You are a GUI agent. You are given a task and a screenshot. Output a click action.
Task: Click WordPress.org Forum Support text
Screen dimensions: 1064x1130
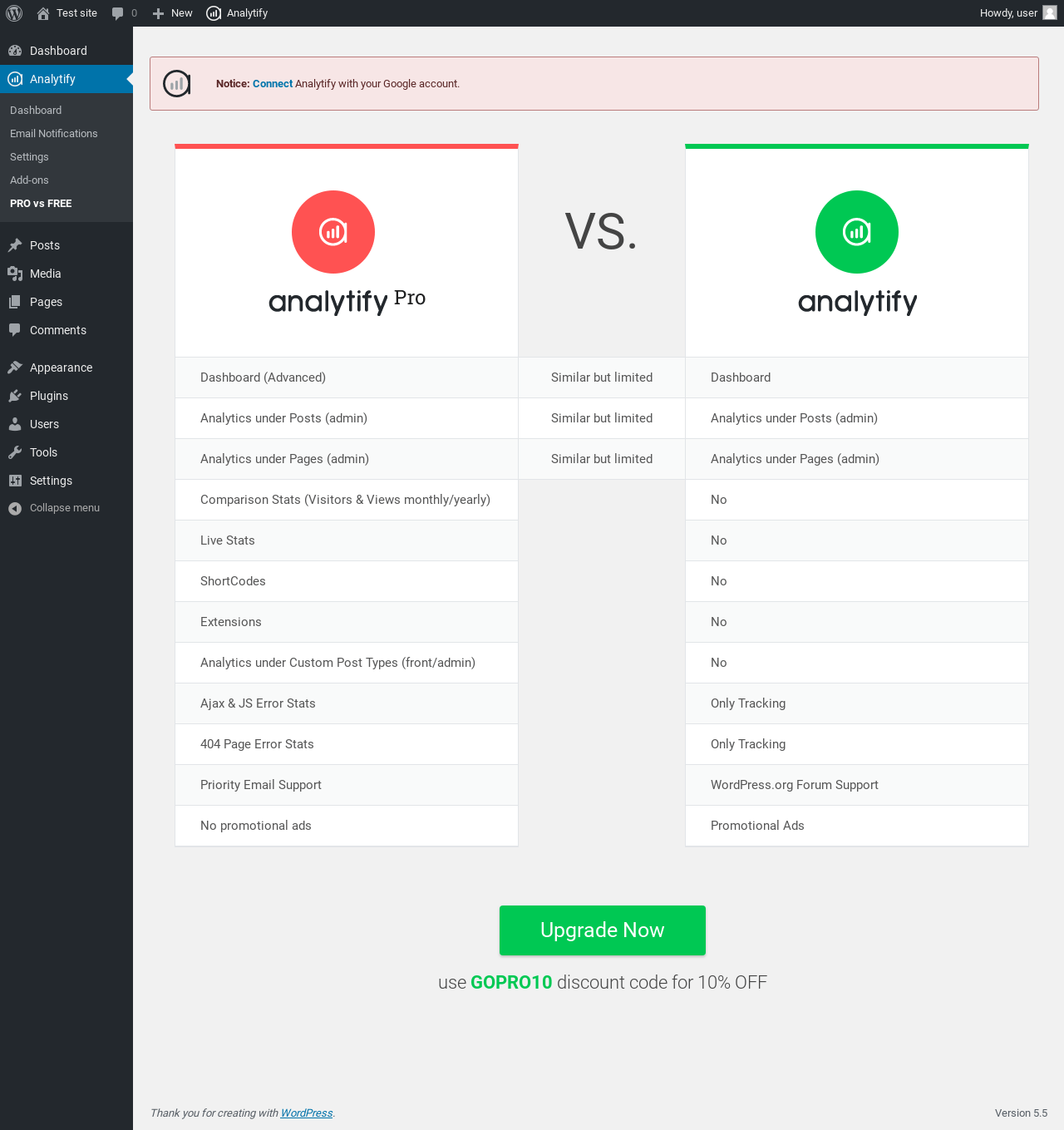click(795, 785)
